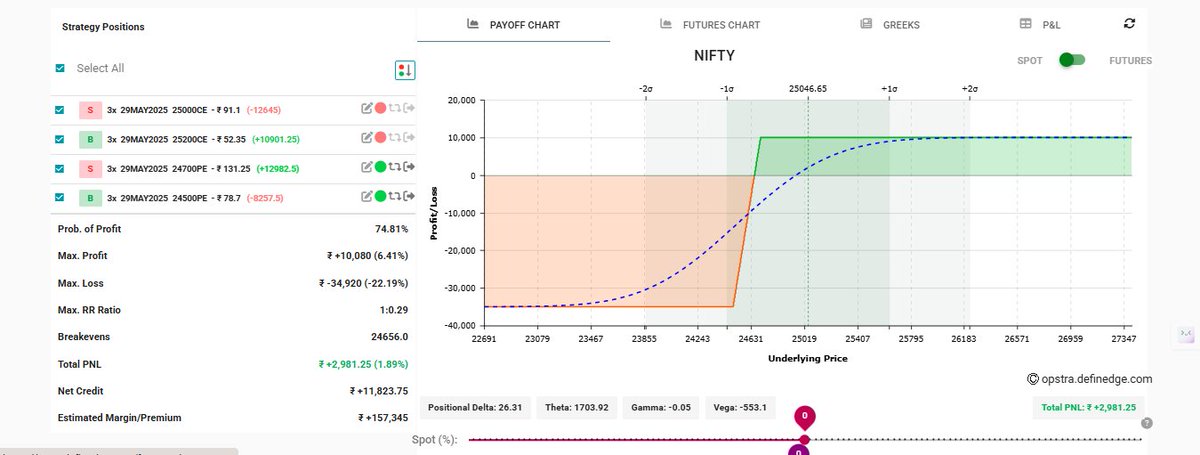Screen dimensions: 1200x455
Task: Click the Max. RR Ratio value 1:0.29
Action: (x=392, y=310)
